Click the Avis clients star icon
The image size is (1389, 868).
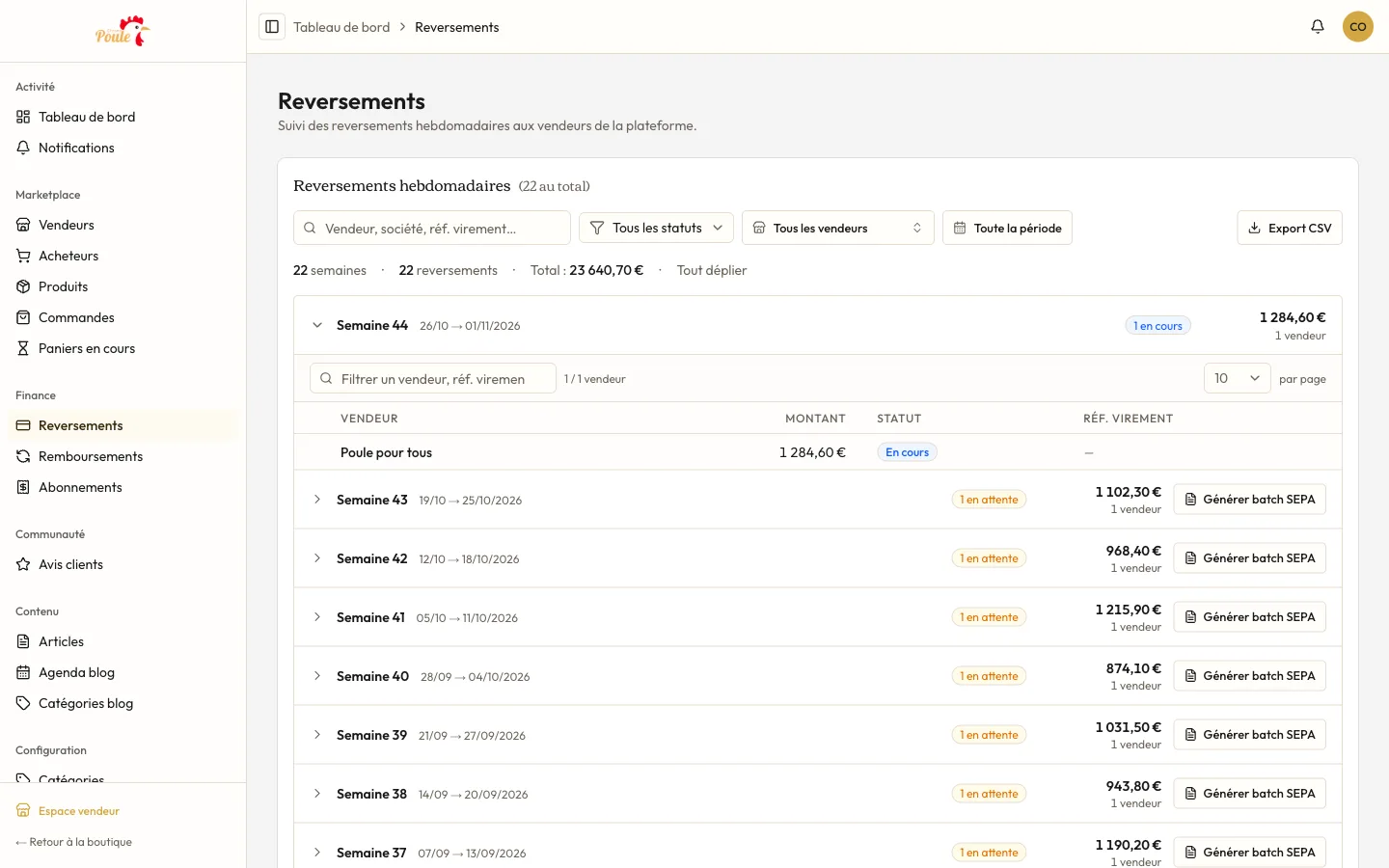coord(23,564)
